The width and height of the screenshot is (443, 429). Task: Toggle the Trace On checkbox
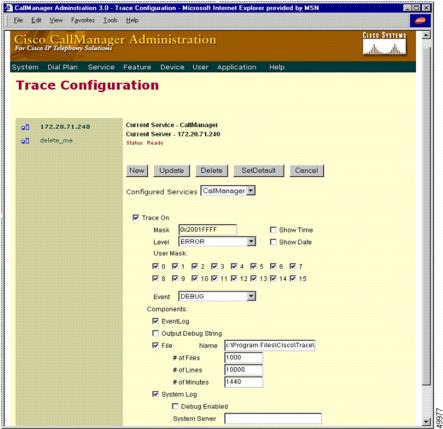click(136, 217)
